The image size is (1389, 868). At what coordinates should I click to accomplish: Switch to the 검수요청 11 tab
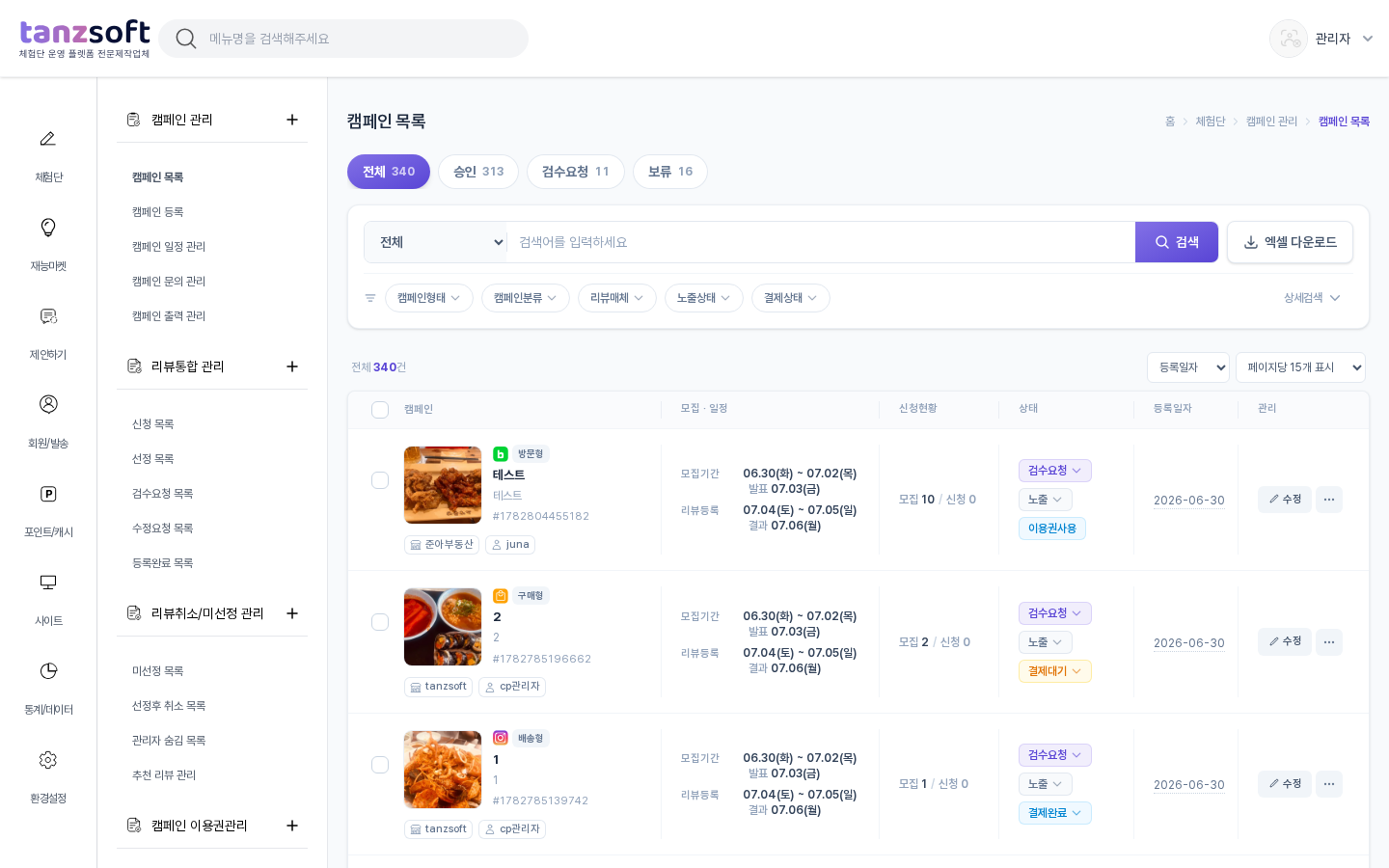pyautogui.click(x=576, y=172)
